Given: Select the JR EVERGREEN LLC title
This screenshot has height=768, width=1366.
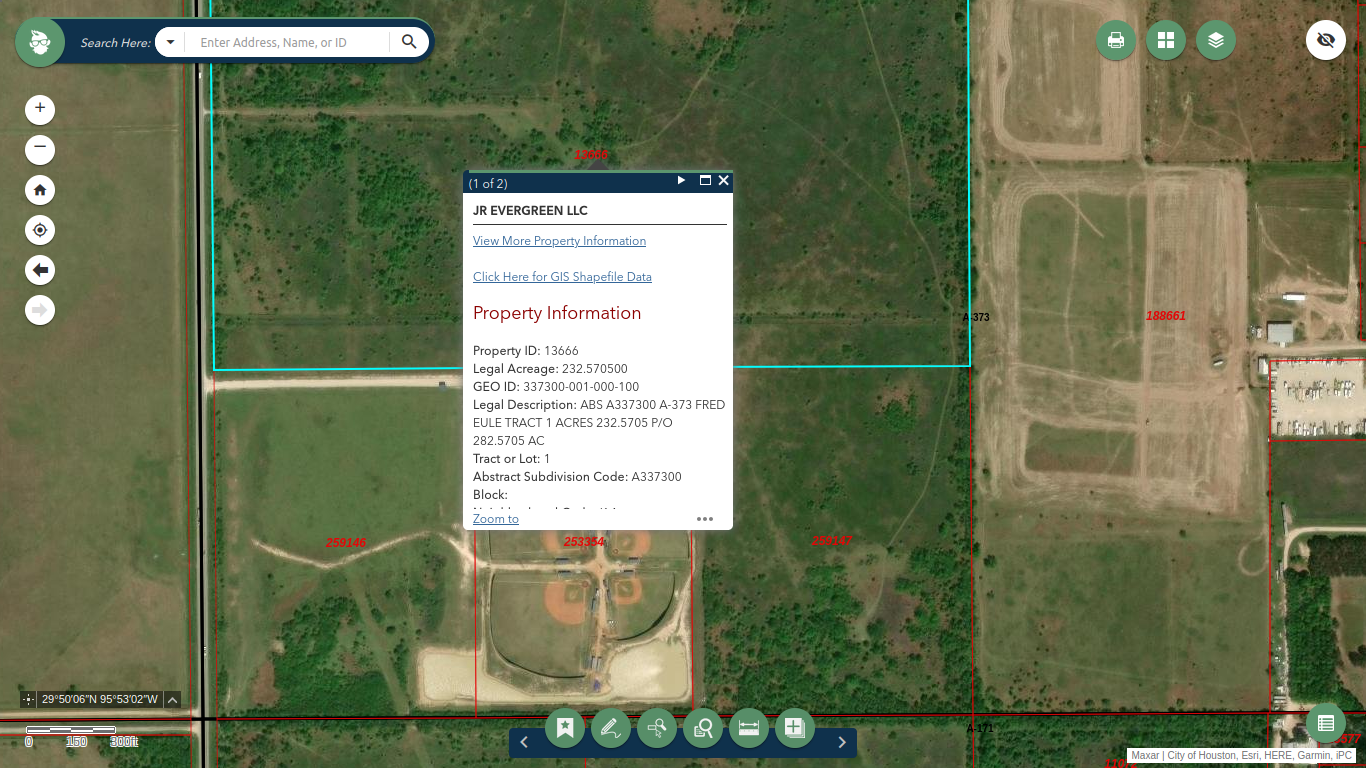Looking at the screenshot, I should tap(530, 211).
